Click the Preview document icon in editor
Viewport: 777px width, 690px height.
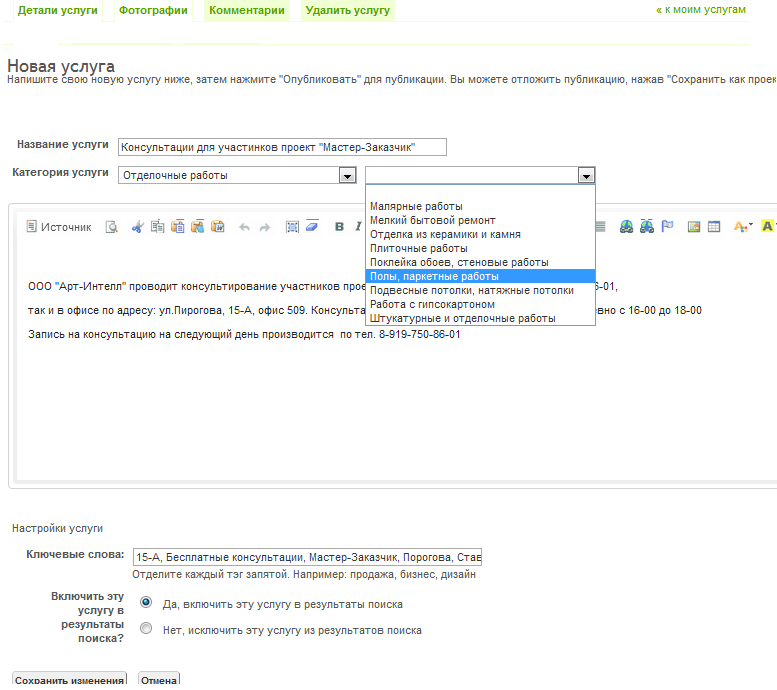[112, 227]
